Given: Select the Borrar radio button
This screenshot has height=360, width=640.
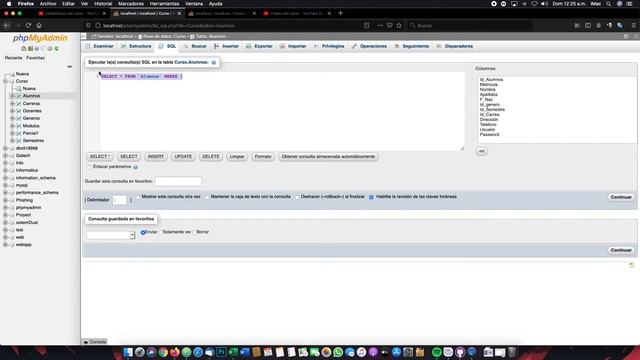Looking at the screenshot, I should (194, 232).
